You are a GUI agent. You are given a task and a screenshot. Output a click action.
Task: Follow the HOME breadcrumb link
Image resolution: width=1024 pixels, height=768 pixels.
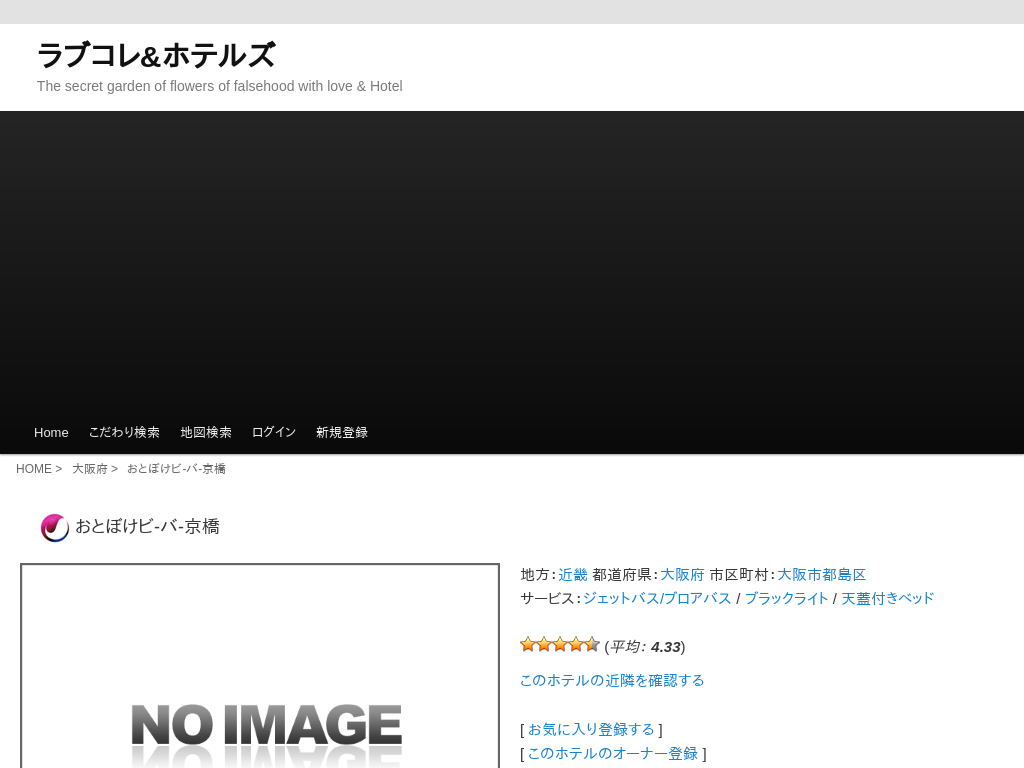click(x=33, y=469)
